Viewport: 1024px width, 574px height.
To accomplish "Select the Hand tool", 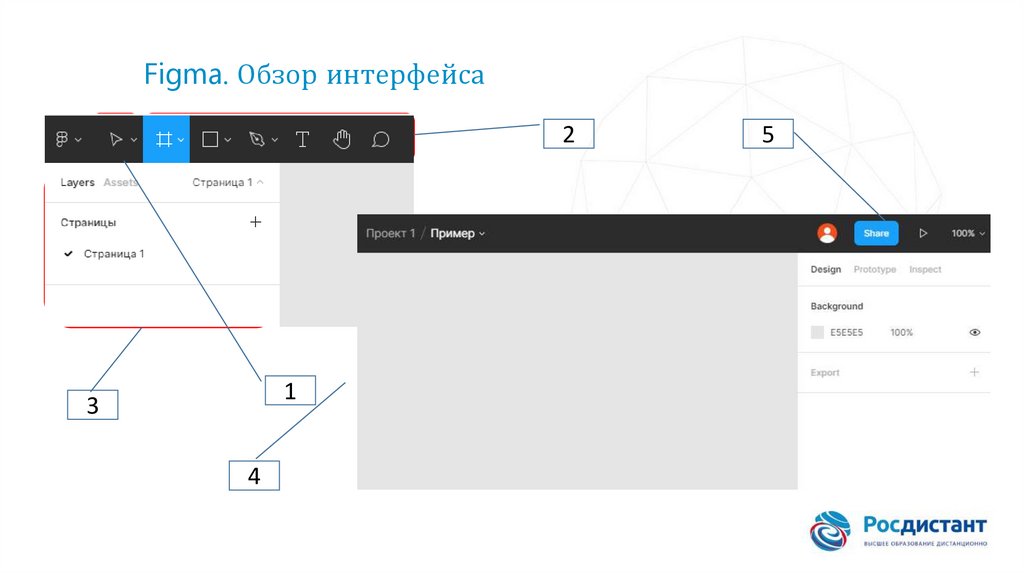I will click(342, 139).
